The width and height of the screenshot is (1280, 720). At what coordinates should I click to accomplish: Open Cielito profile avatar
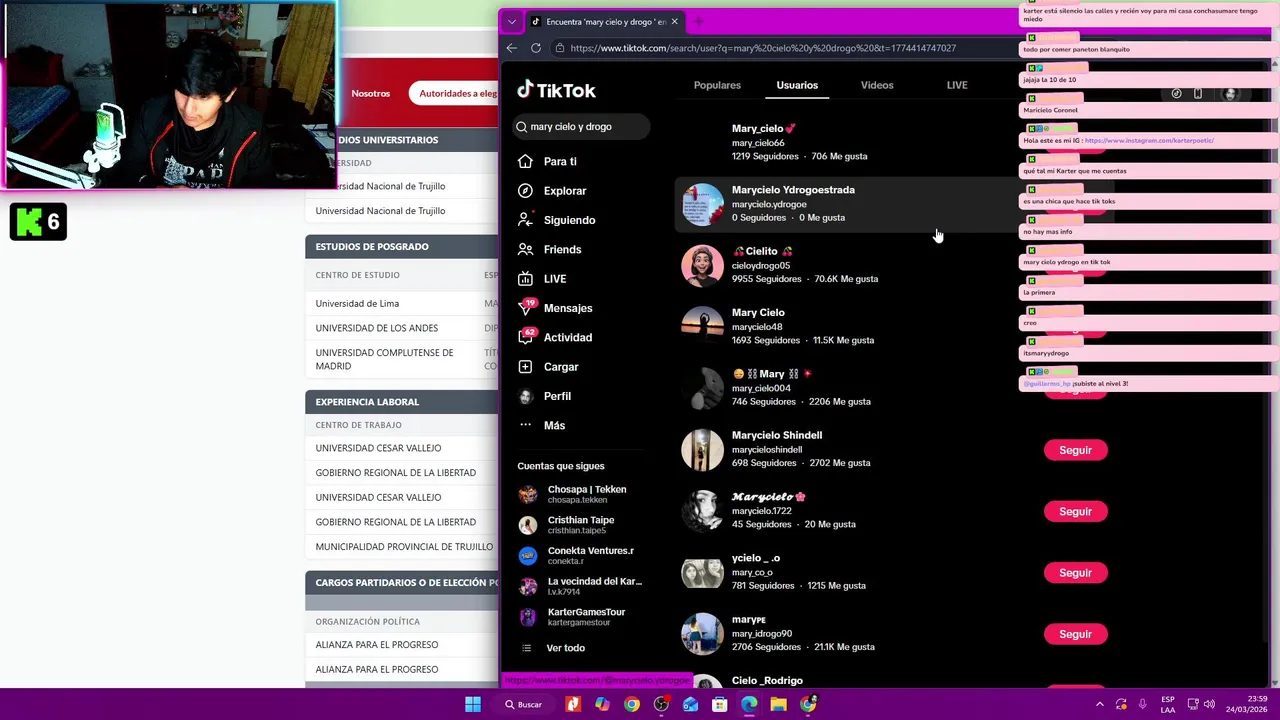pyautogui.click(x=702, y=266)
